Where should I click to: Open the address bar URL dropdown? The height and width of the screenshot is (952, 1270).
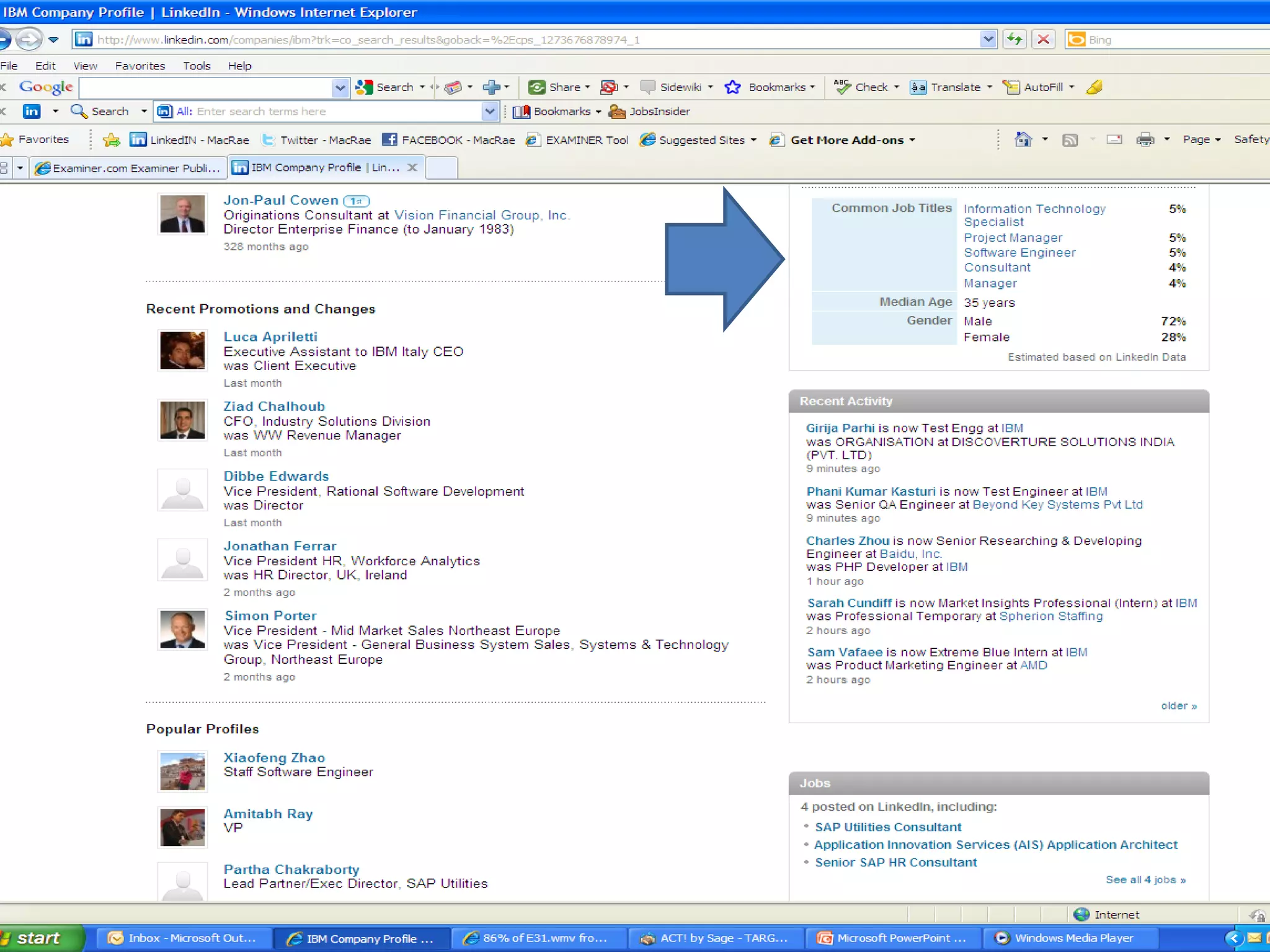tap(988, 40)
